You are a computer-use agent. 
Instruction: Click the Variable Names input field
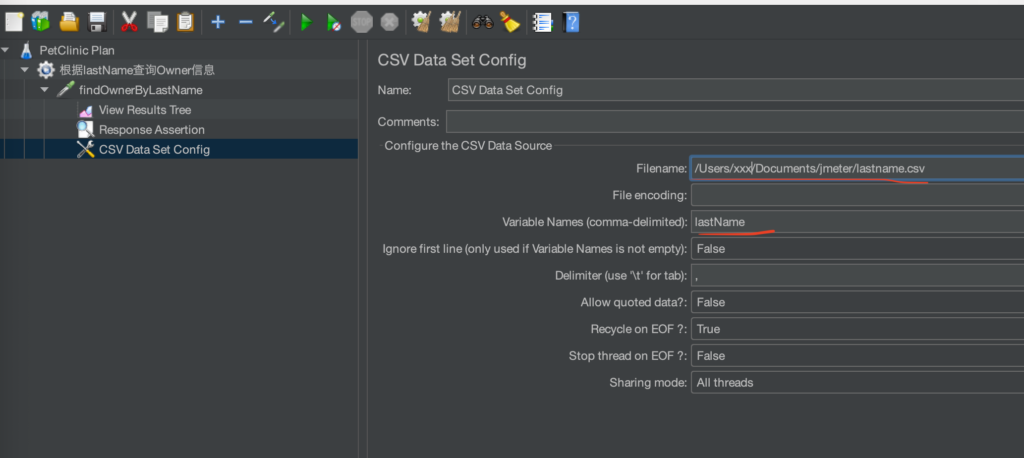click(x=857, y=221)
